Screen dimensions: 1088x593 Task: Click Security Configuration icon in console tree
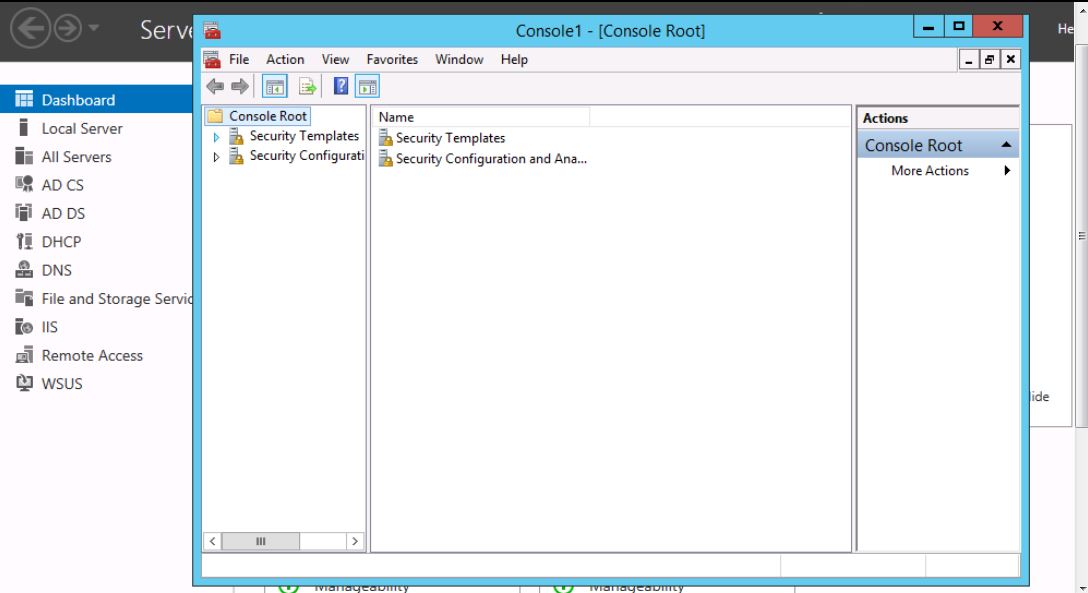237,157
